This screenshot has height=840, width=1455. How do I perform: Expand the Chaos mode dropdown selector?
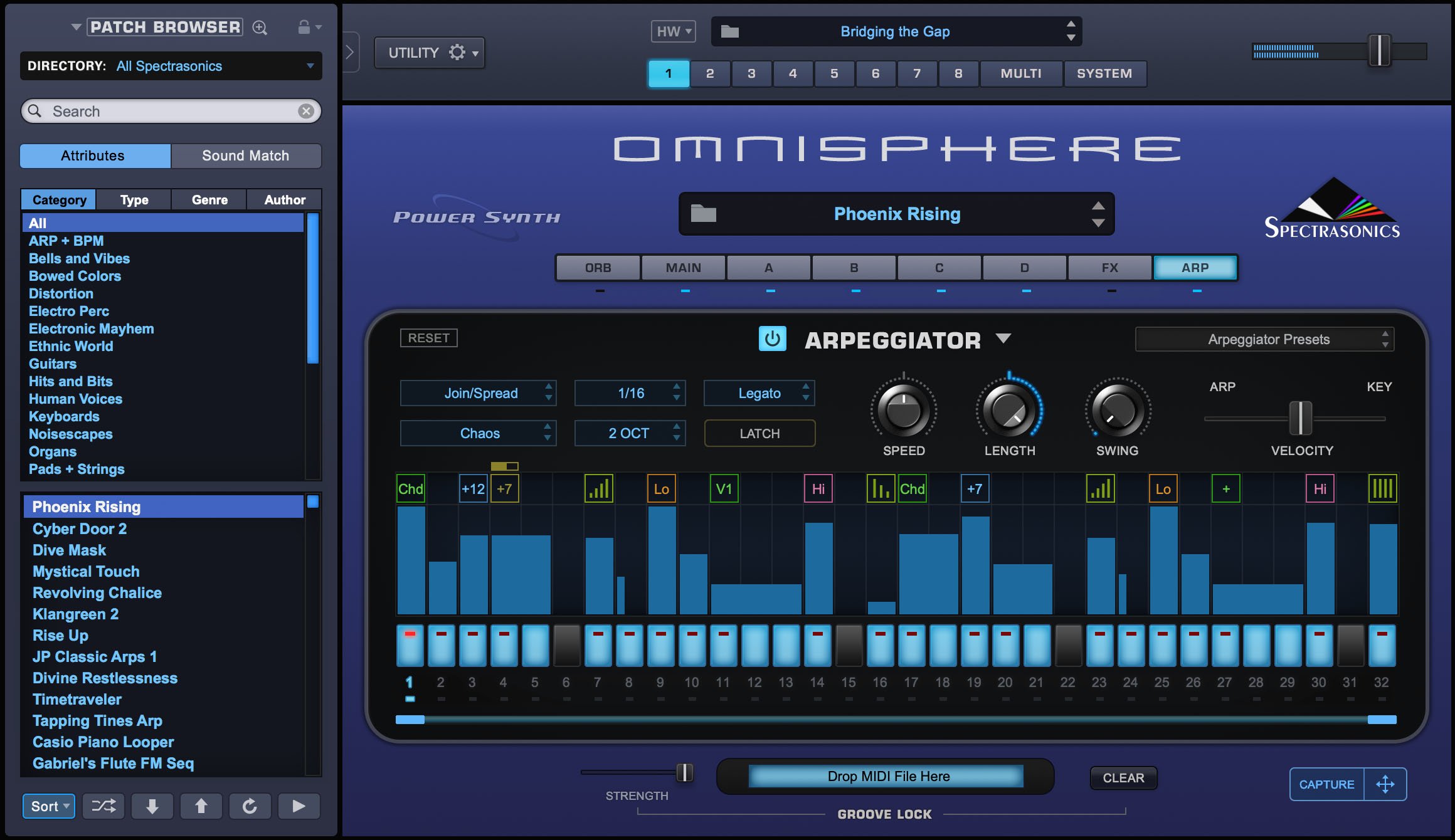coord(480,432)
